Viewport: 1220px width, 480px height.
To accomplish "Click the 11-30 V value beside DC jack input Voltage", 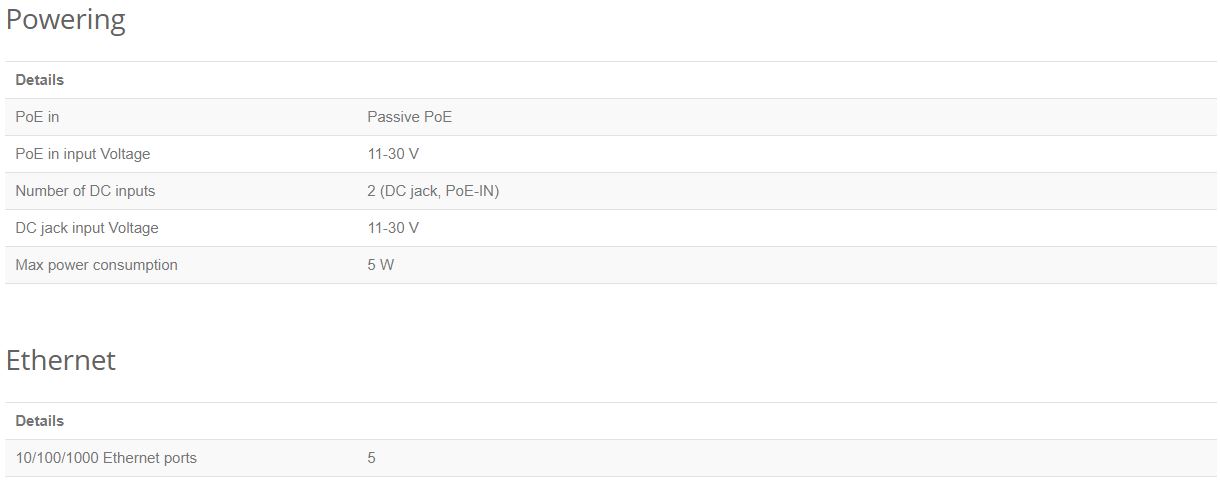I will coord(393,228).
